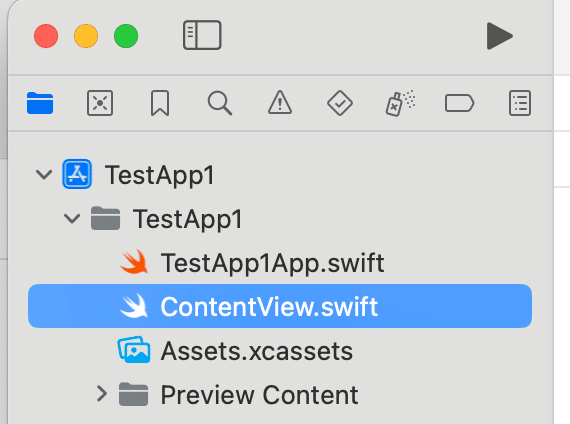Open the Debug navigator spray icon

[x=400, y=103]
